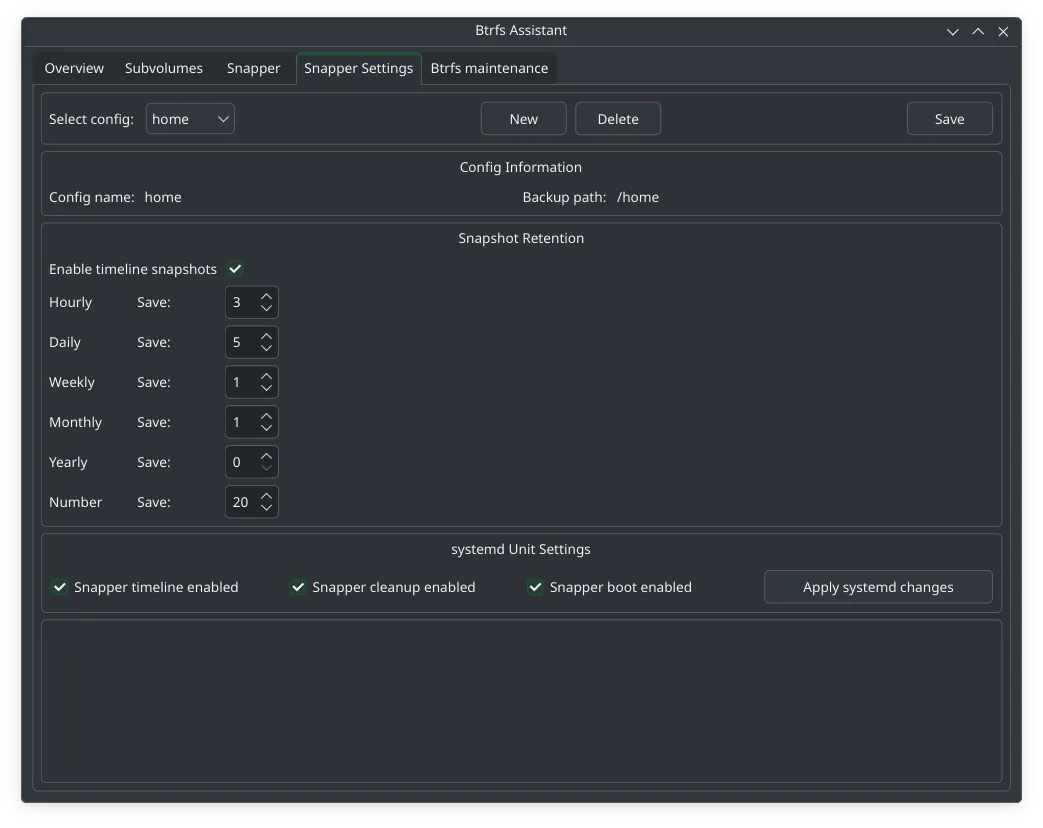Maximize the Btrfs Assistant window
1043x828 pixels.
[978, 31]
